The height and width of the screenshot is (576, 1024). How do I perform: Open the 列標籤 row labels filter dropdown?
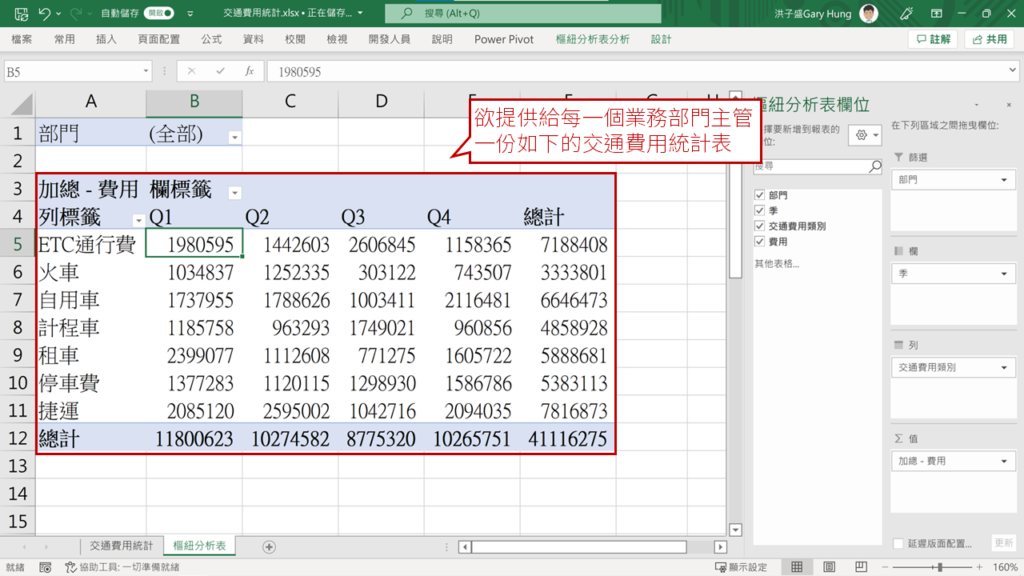tap(138, 220)
